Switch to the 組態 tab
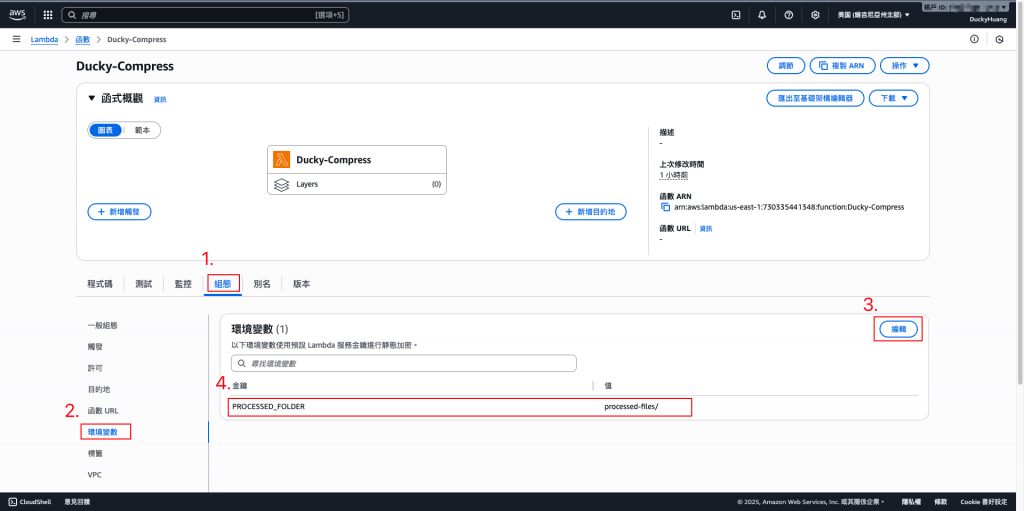 pyautogui.click(x=223, y=284)
